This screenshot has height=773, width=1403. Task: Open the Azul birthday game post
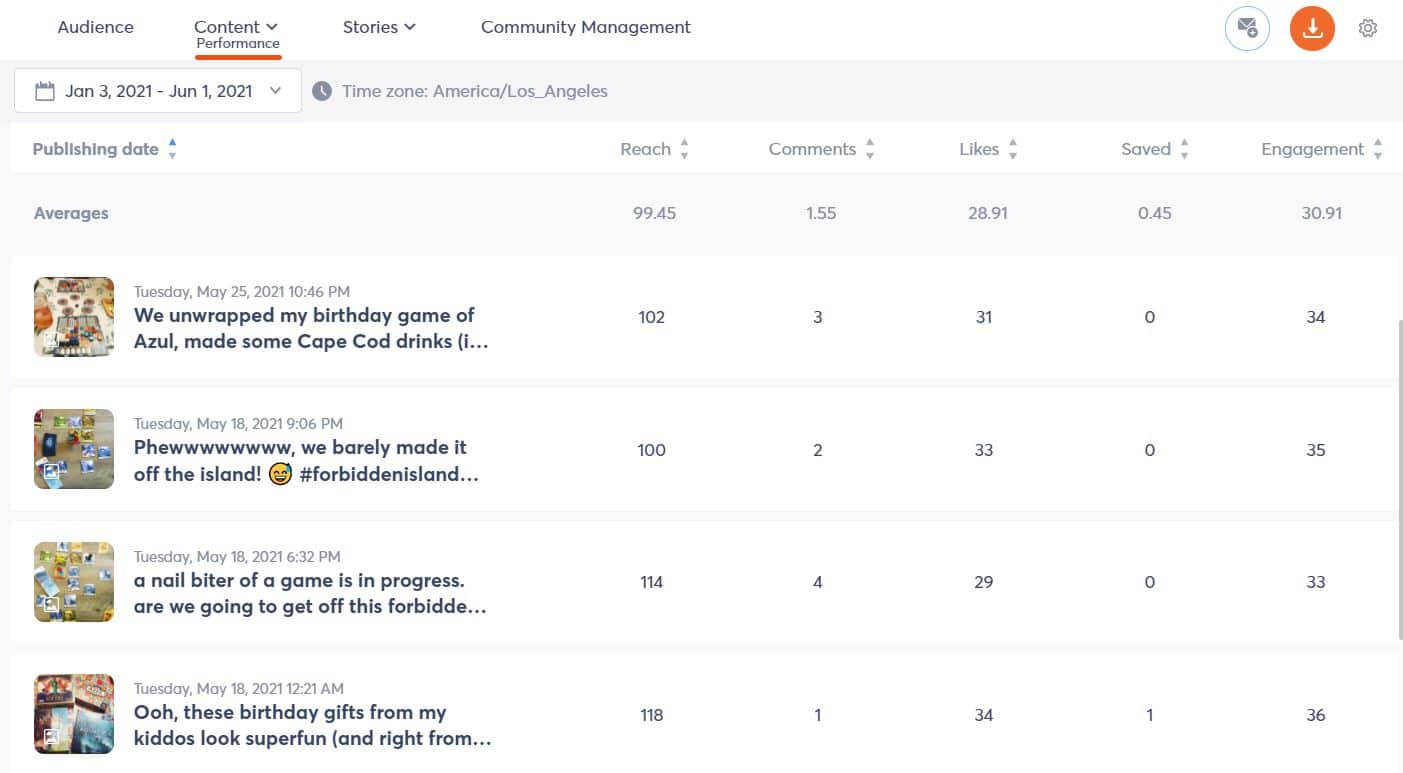click(x=304, y=328)
